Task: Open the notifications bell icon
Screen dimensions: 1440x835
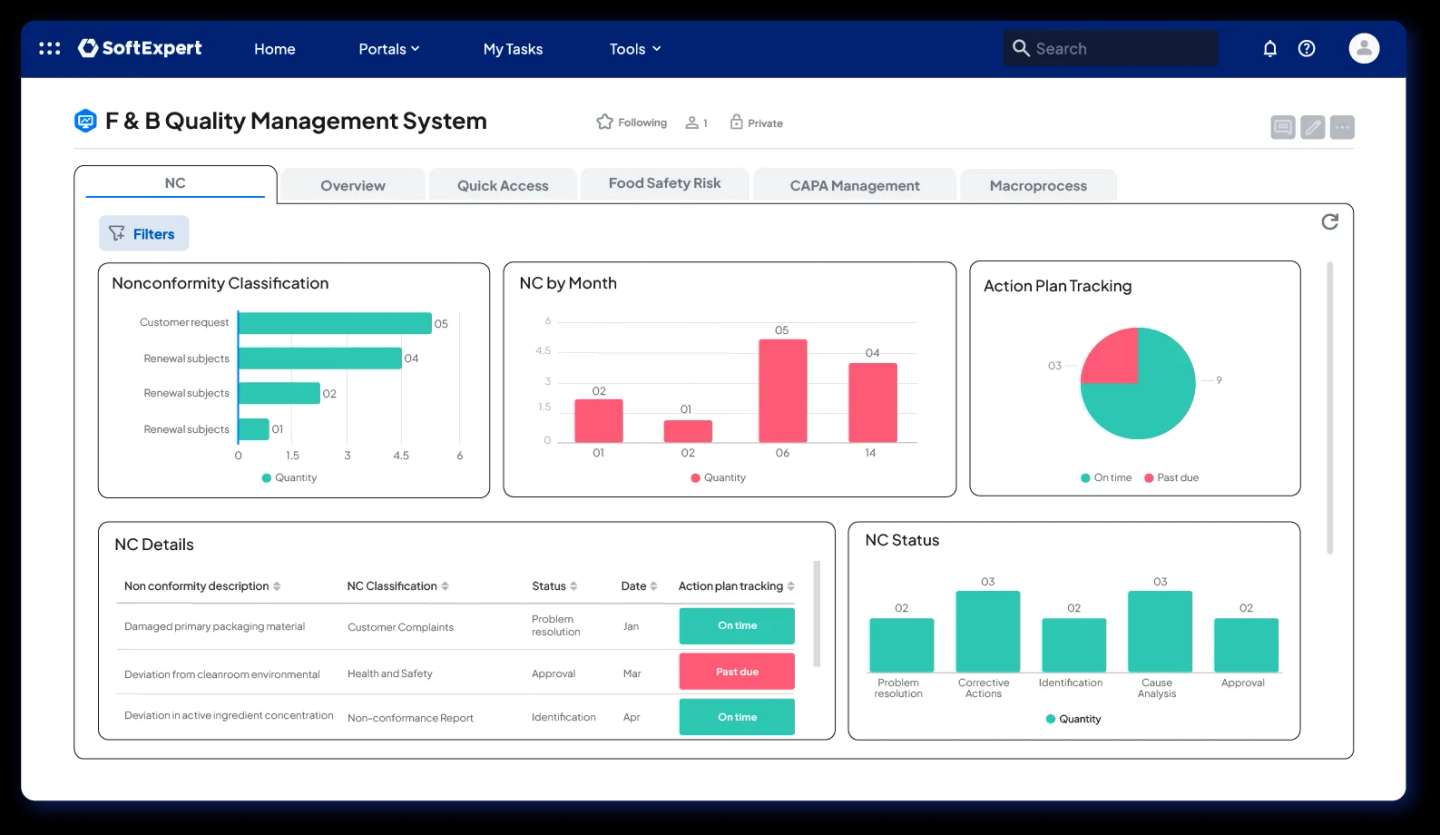Action: click(1269, 48)
